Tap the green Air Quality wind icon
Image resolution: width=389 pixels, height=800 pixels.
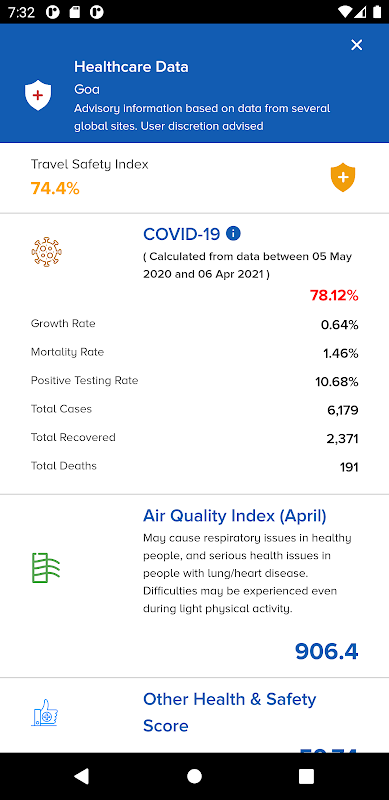click(46, 568)
